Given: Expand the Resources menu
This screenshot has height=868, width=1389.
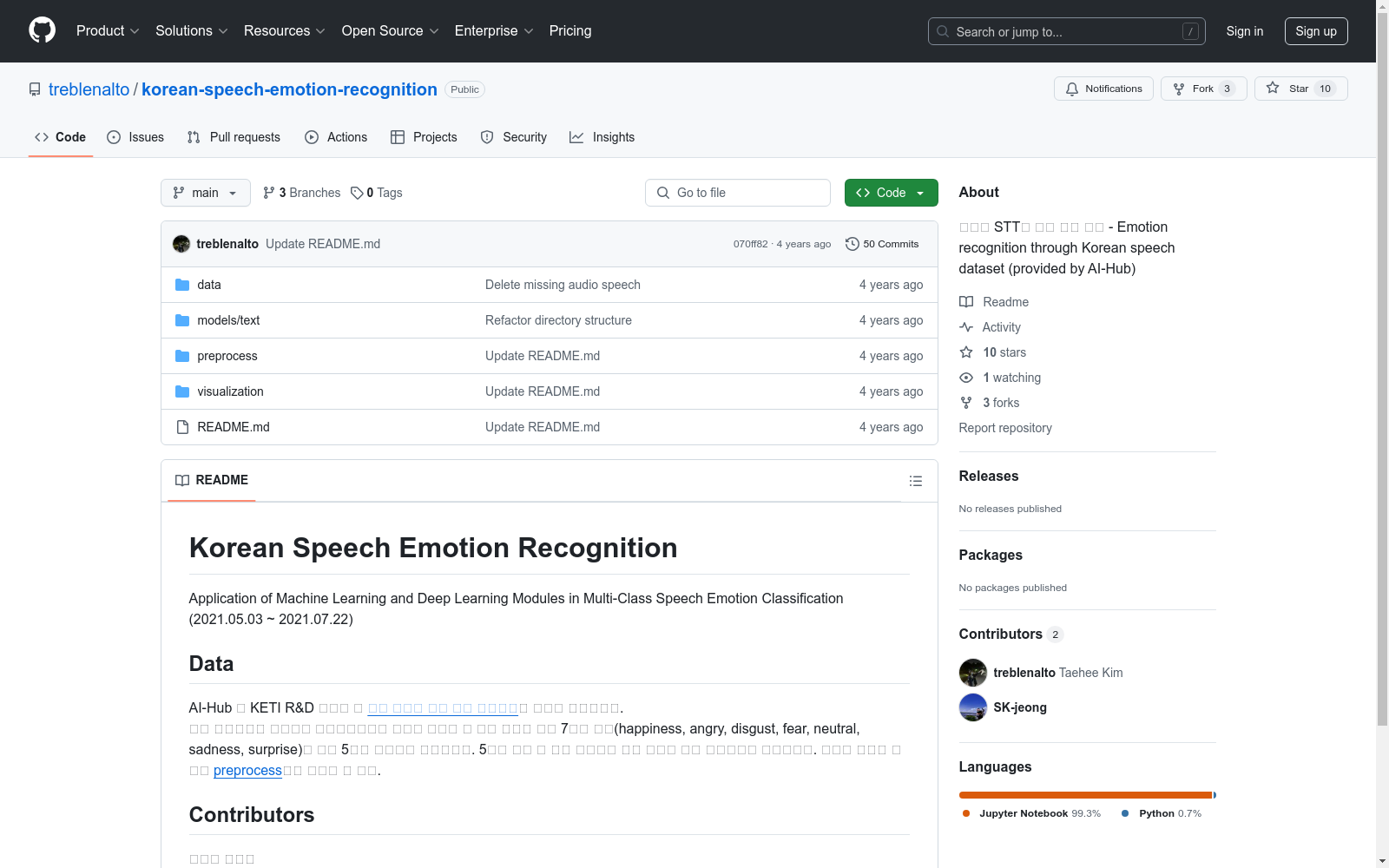Looking at the screenshot, I should [285, 30].
